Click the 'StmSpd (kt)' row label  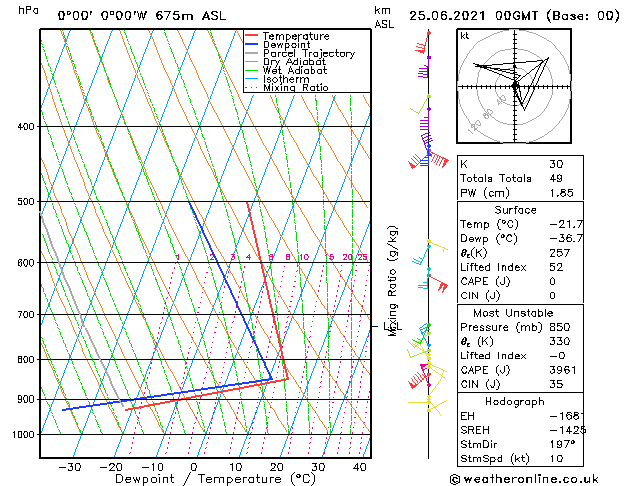pos(495,459)
